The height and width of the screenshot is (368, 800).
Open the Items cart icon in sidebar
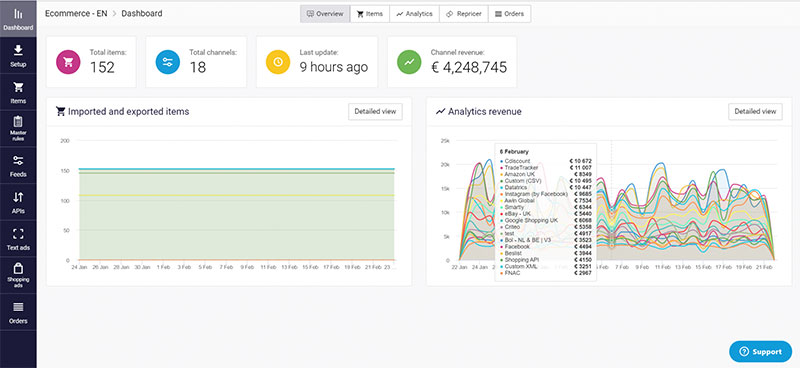(x=18, y=87)
